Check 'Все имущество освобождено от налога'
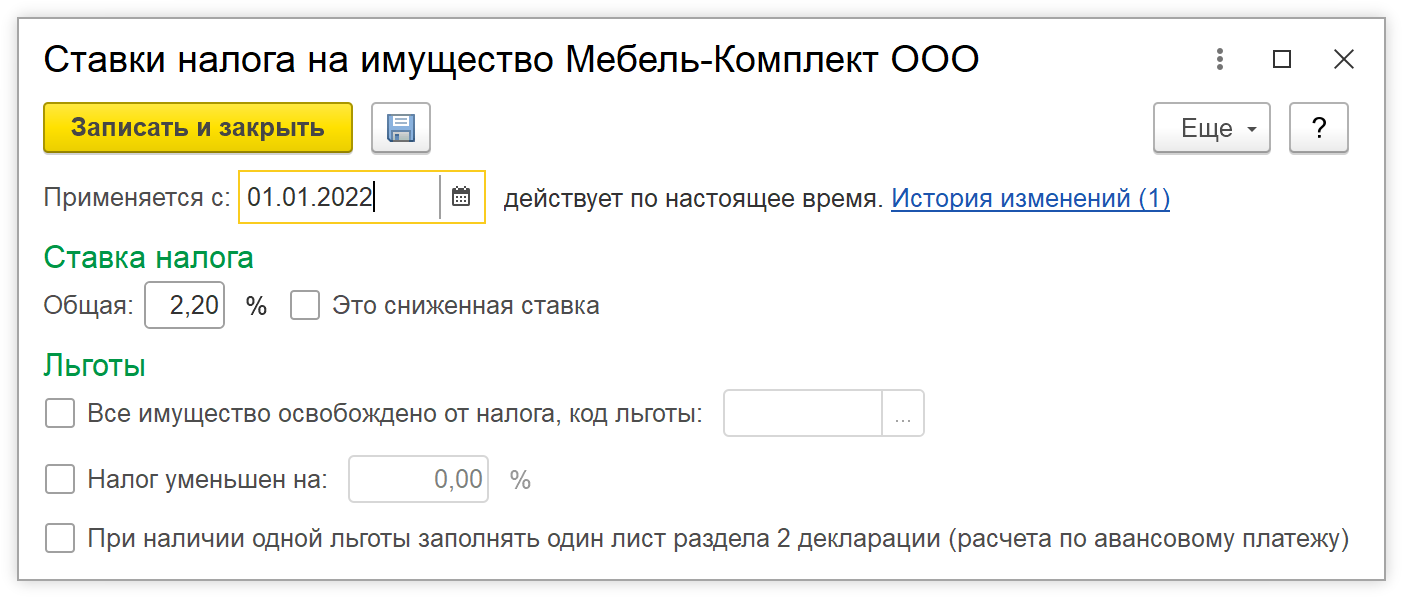The image size is (1402, 597). click(x=60, y=414)
